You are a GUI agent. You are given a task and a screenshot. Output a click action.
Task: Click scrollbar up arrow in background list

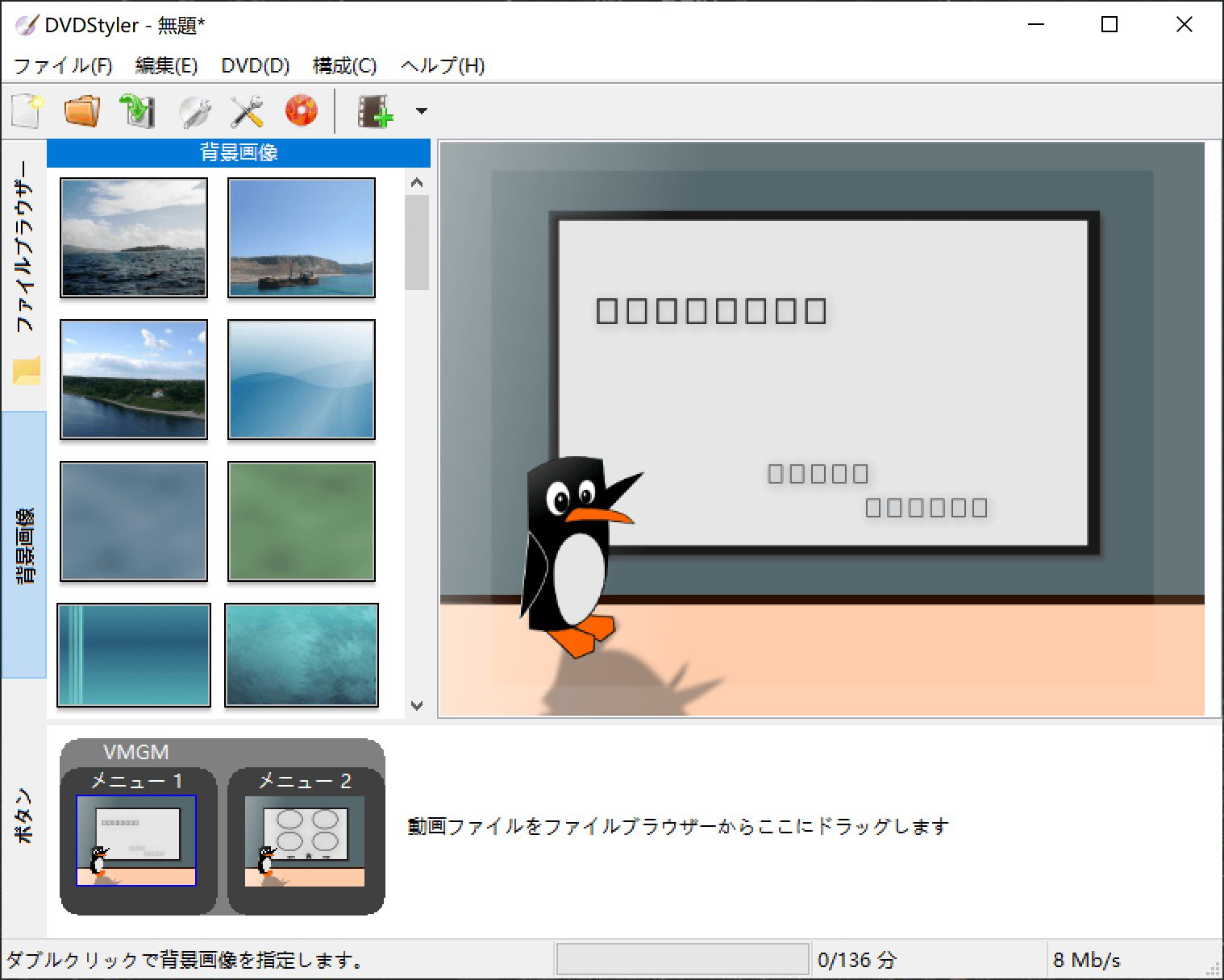point(417,182)
